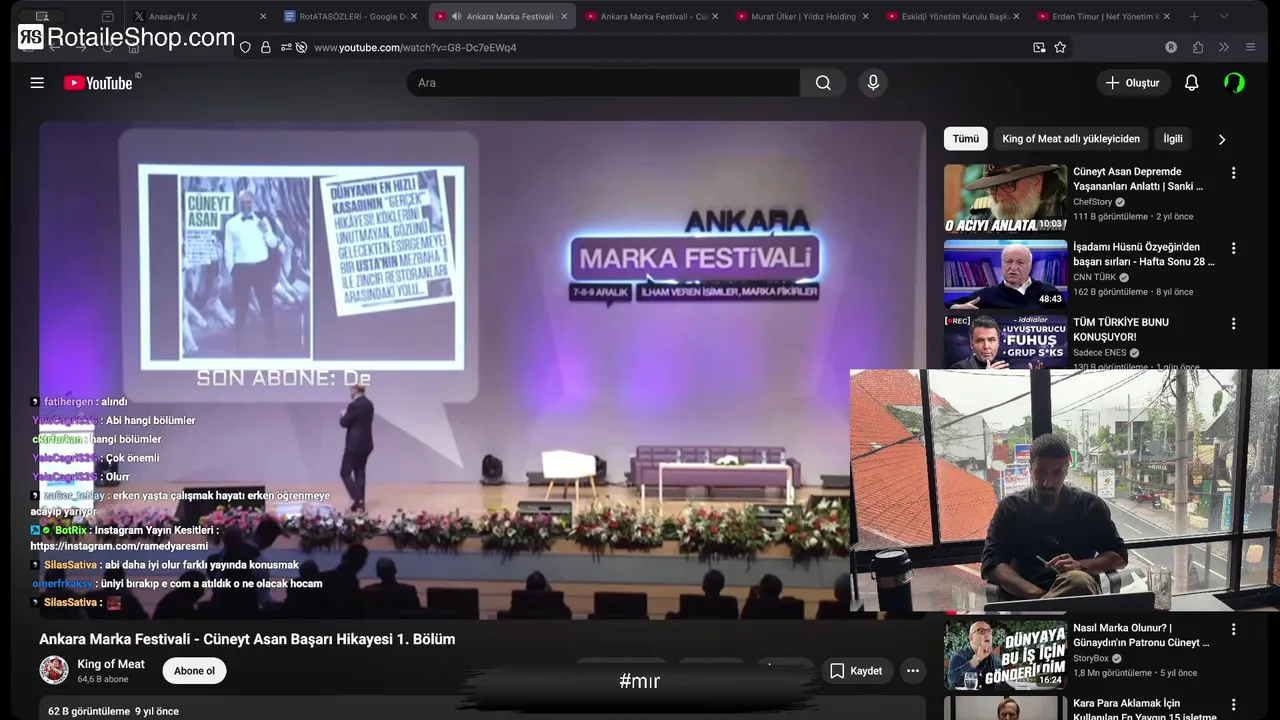Click the video title Ankara Marka Festivali
Image resolution: width=1280 pixels, height=720 pixels.
click(247, 639)
